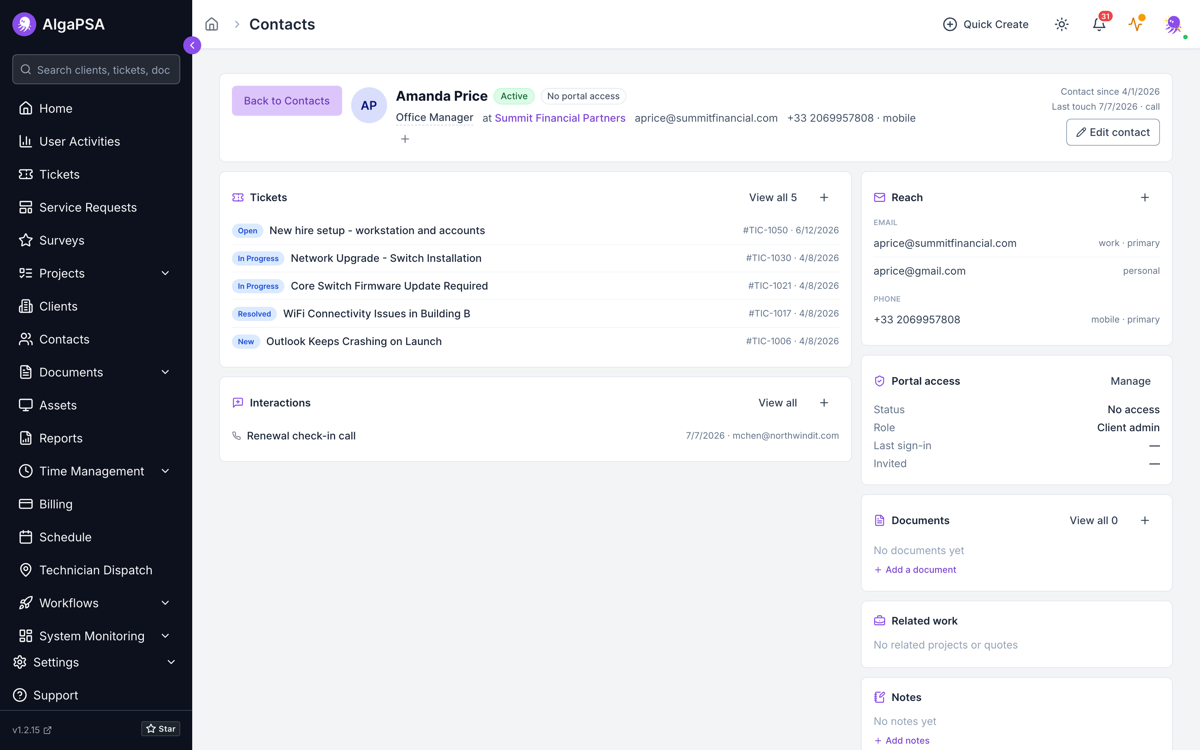
Task: Click Add notes link
Action: pos(902,741)
